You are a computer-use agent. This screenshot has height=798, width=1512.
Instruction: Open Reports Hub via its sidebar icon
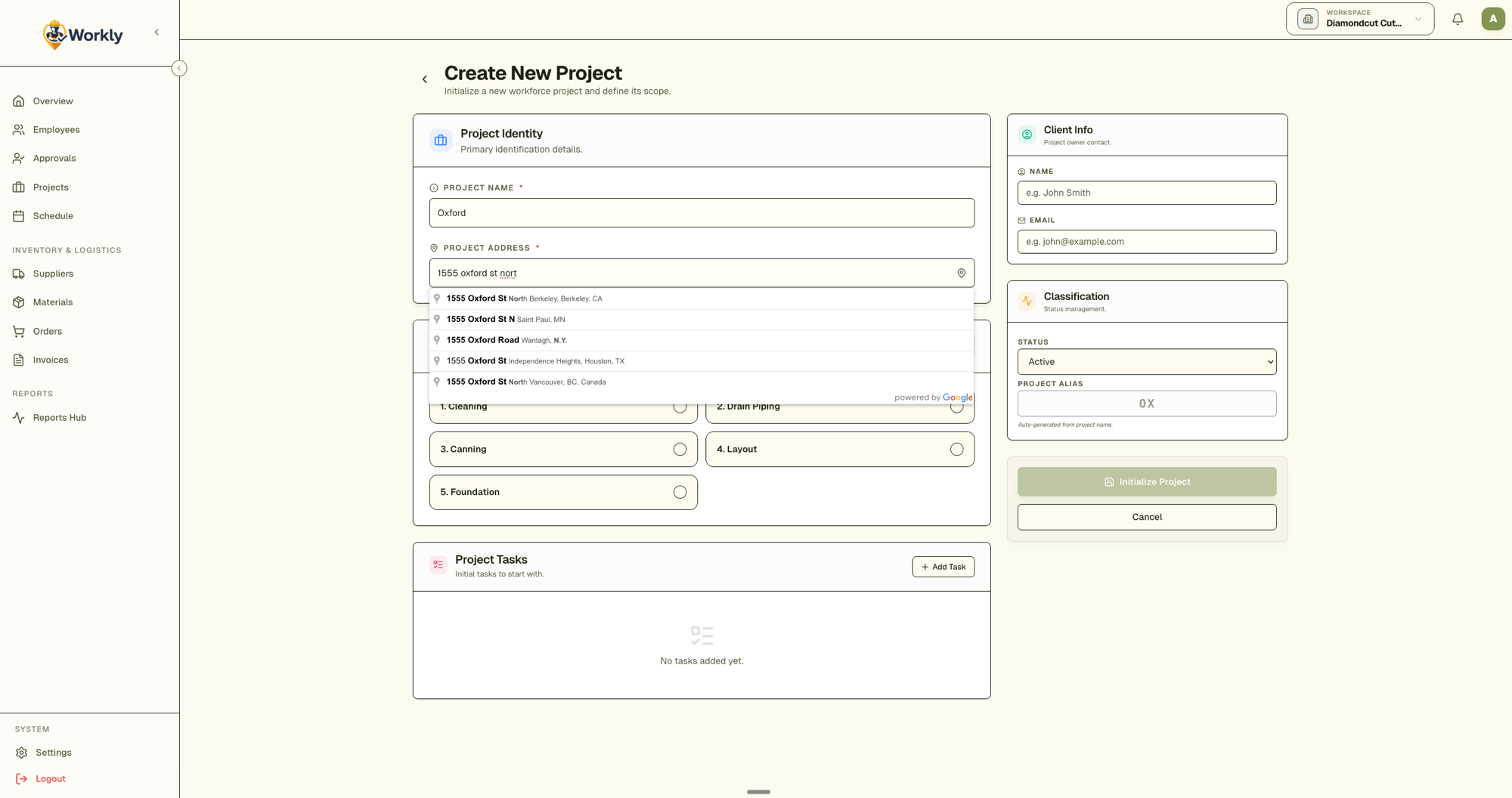[18, 417]
